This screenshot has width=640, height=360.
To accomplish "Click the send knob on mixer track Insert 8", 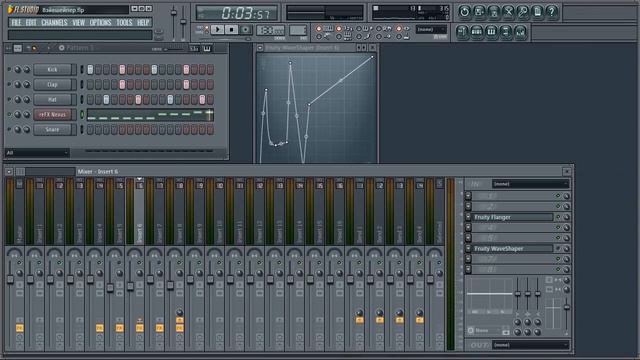I will point(180,313).
